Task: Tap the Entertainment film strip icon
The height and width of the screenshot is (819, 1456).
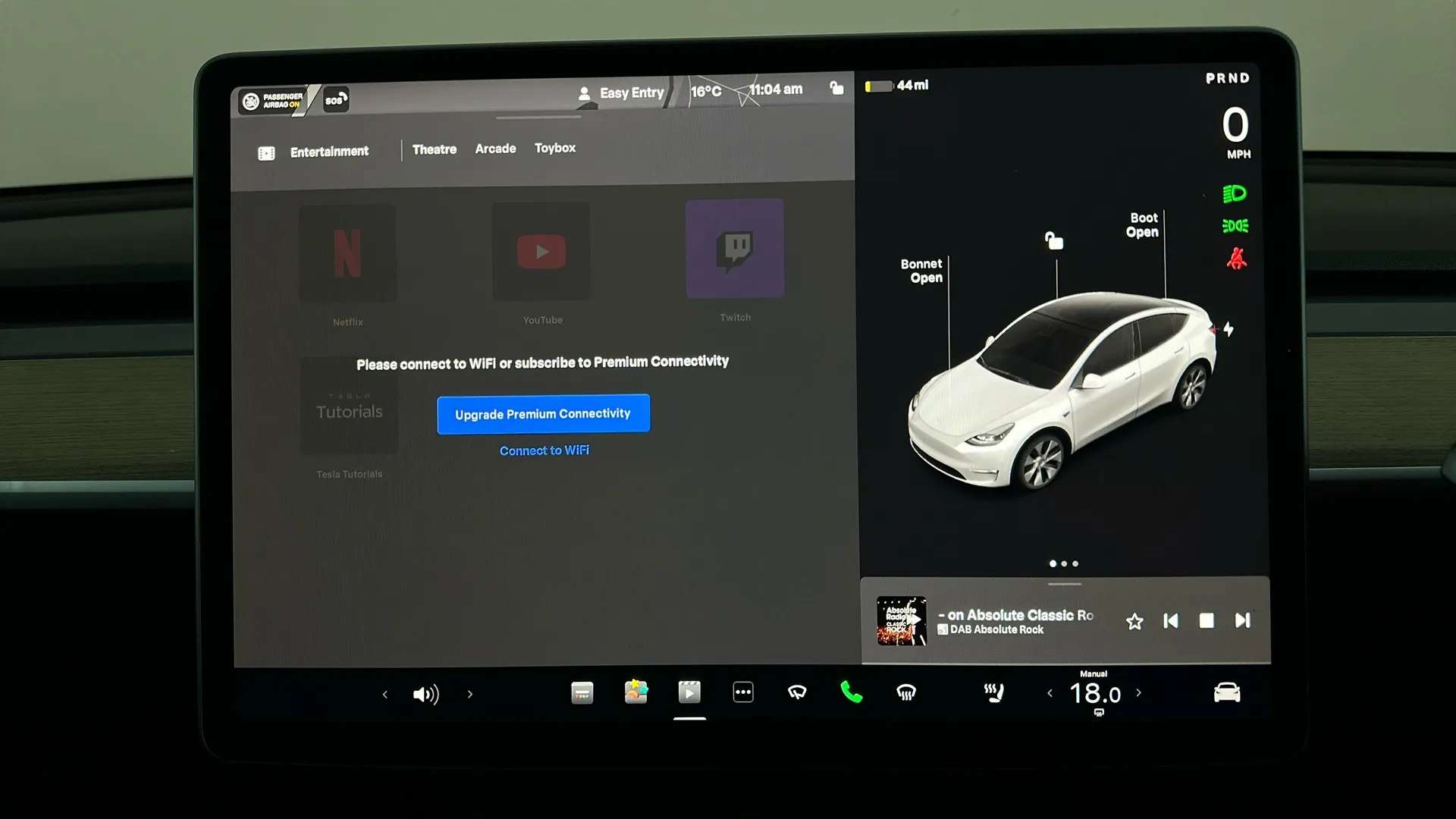Action: [x=266, y=154]
